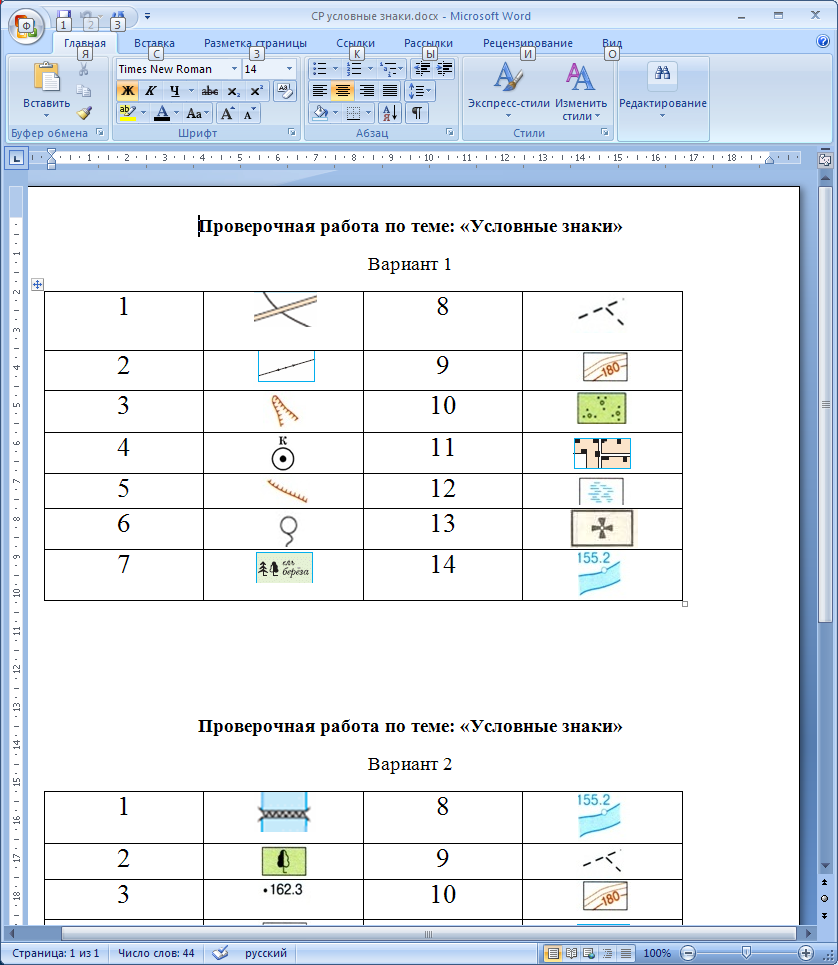Click the vertical scrollbar thumb
Screen dimensions: 838x965
point(825,403)
